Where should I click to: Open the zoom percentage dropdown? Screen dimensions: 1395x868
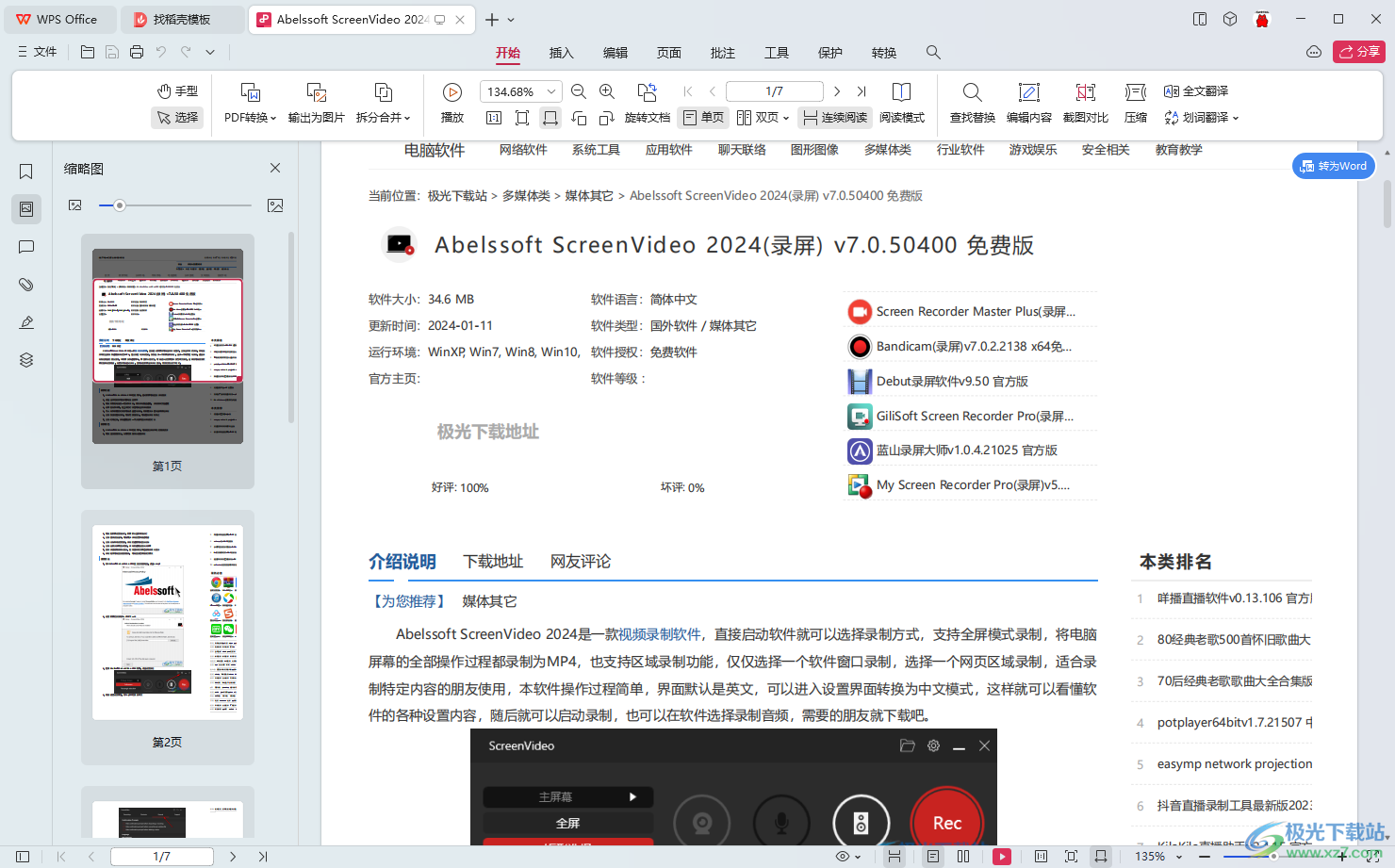tap(551, 91)
